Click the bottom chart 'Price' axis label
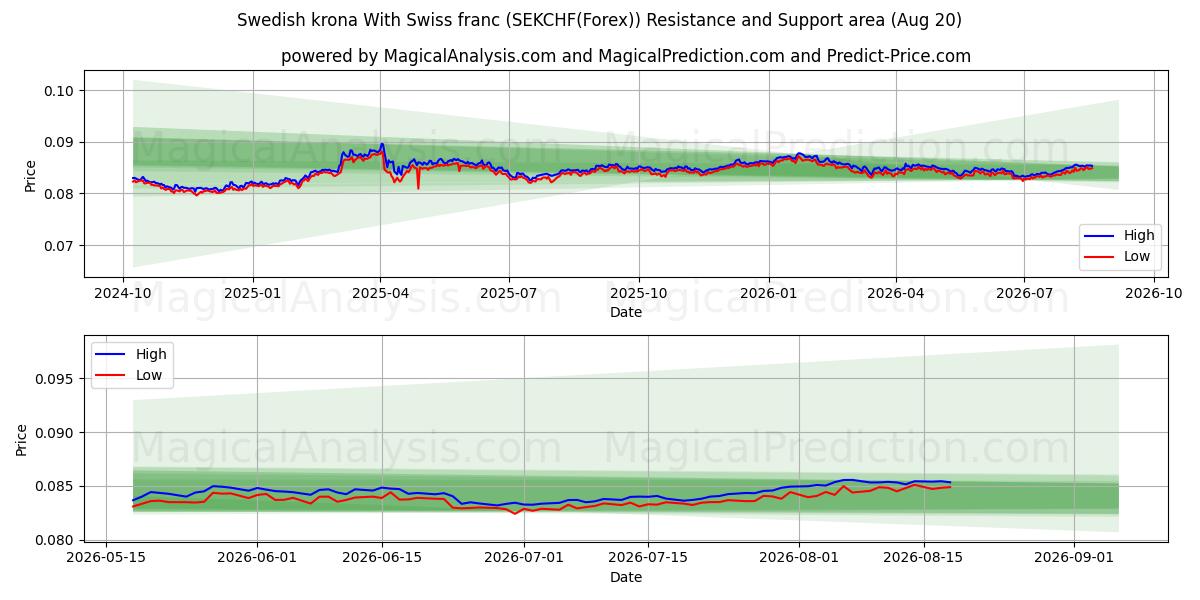This screenshot has height=600, width=1200. click(22, 439)
